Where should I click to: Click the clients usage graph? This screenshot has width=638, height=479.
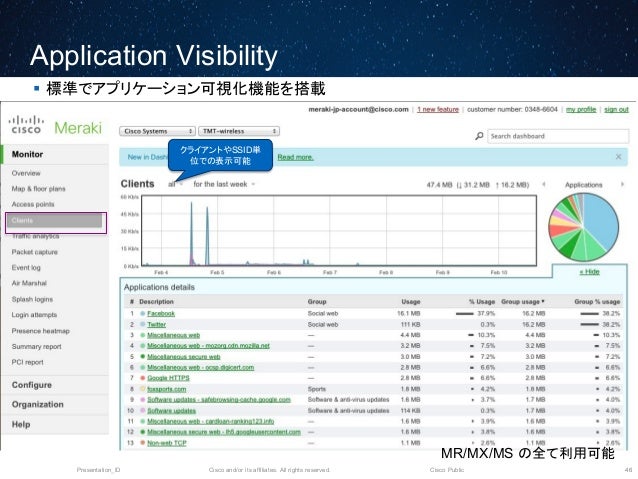coord(339,231)
